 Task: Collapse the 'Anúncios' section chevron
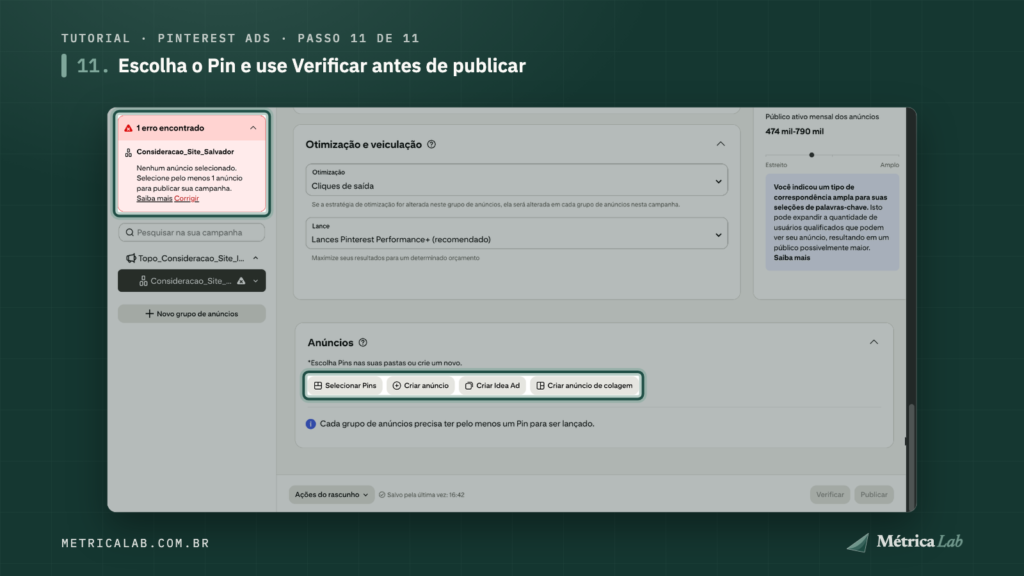874,342
